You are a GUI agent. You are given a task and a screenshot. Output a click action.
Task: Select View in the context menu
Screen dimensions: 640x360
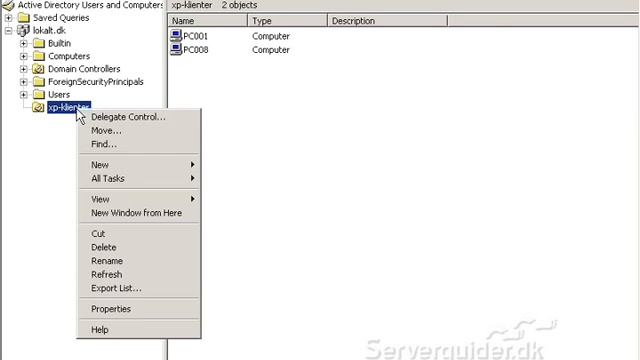[139, 199]
